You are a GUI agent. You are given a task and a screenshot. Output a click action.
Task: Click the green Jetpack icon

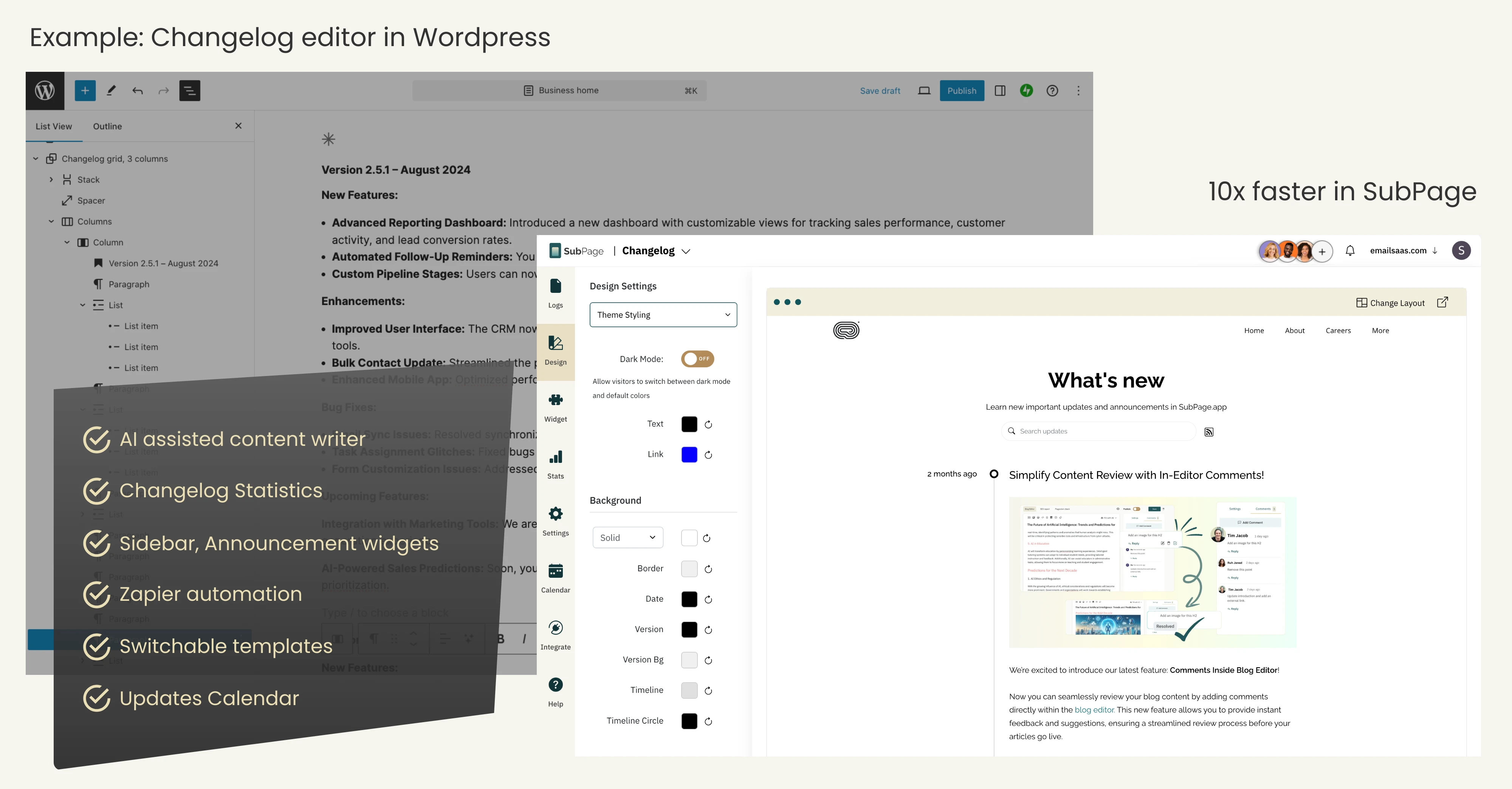coord(1026,90)
